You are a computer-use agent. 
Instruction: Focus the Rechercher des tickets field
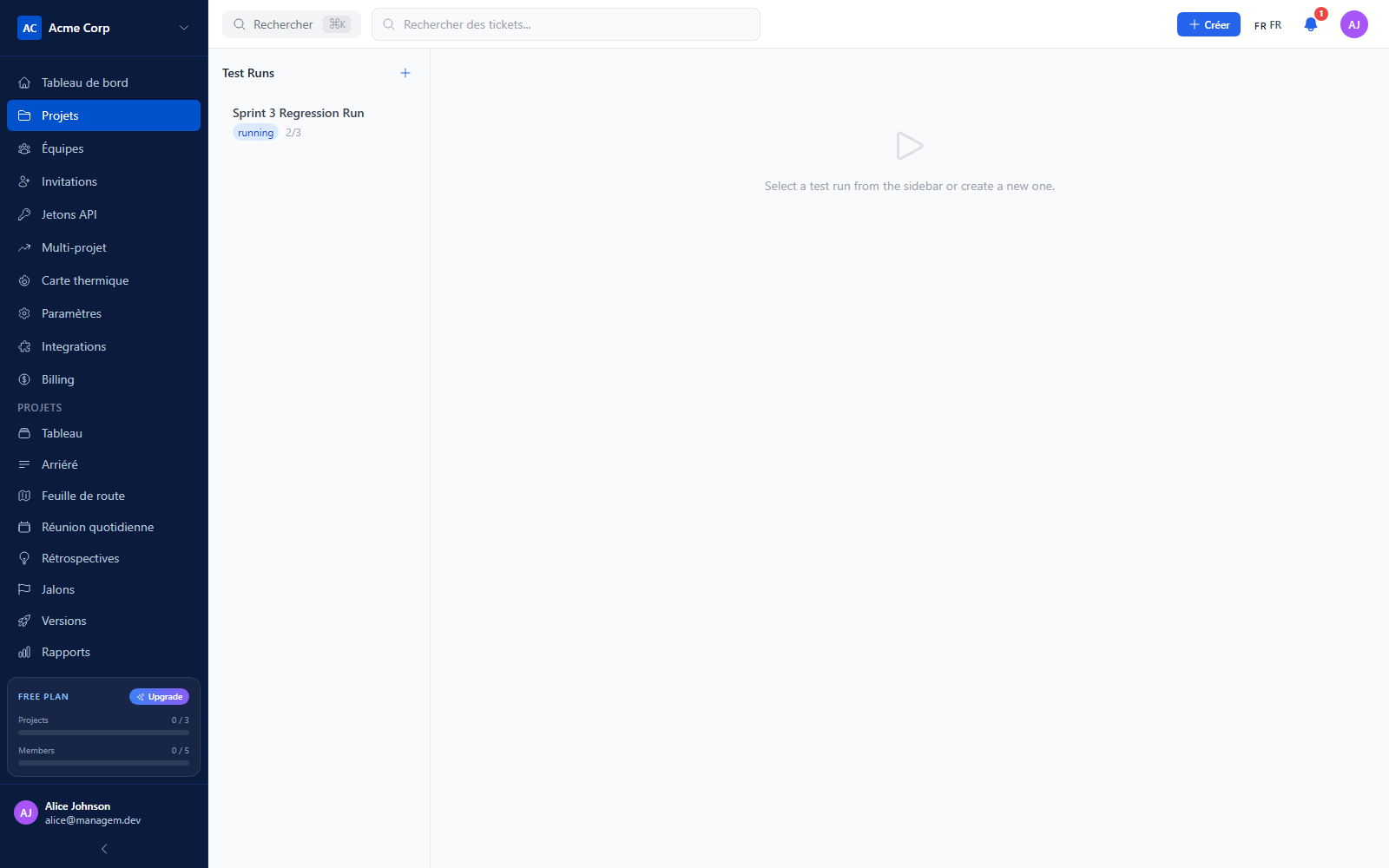tap(566, 24)
